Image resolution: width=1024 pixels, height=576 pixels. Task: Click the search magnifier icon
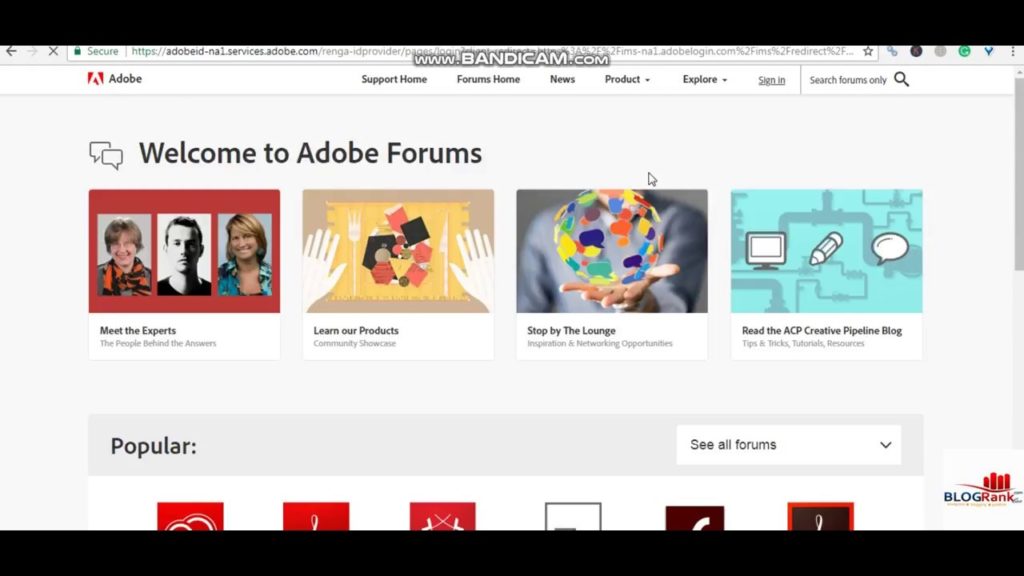(x=901, y=80)
